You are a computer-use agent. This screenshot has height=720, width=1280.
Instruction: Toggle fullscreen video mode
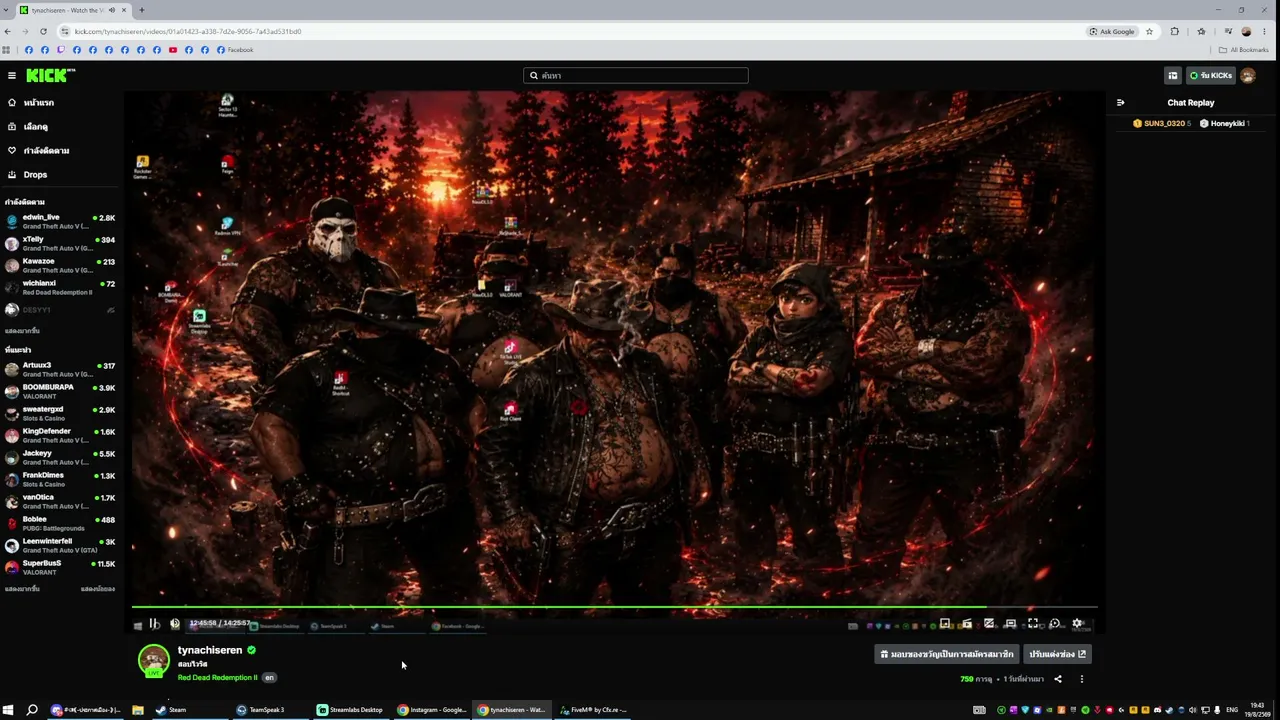[1033, 624]
